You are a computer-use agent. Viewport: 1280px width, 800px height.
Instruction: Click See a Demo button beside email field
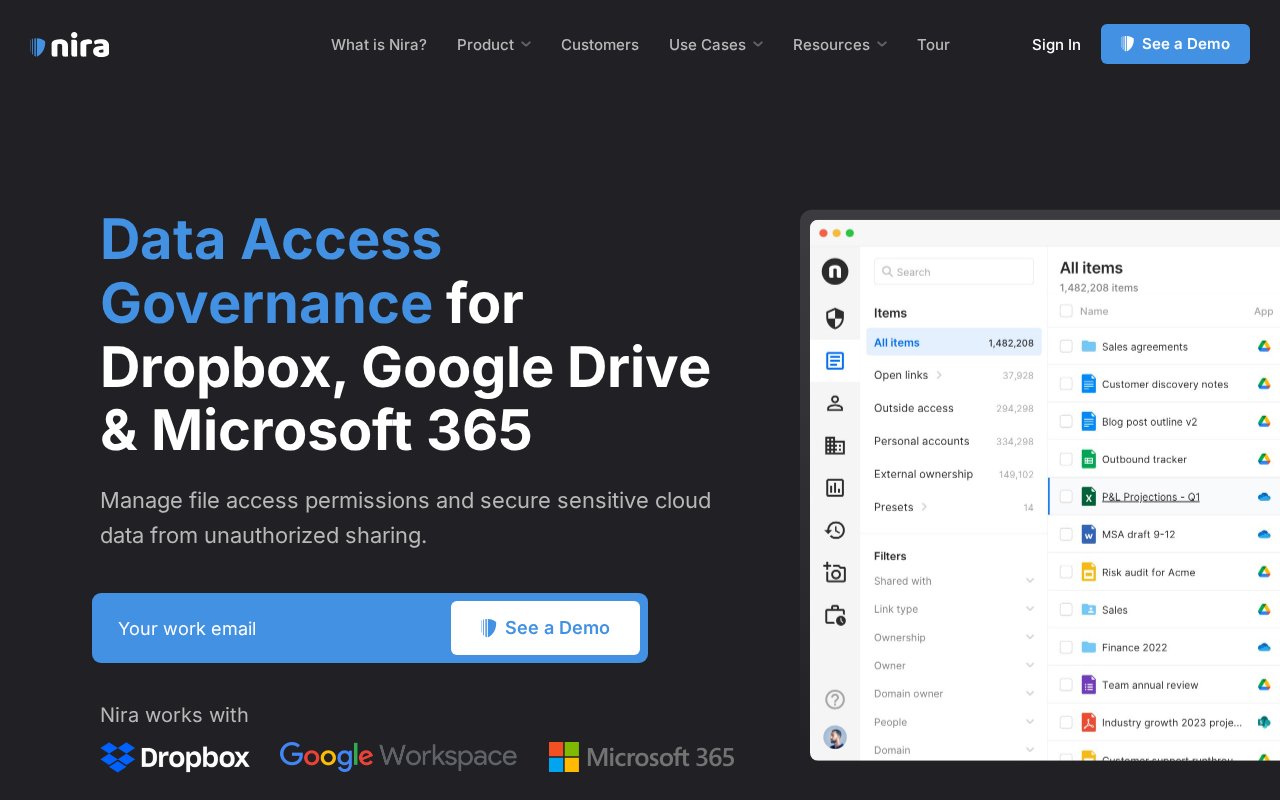tap(545, 628)
